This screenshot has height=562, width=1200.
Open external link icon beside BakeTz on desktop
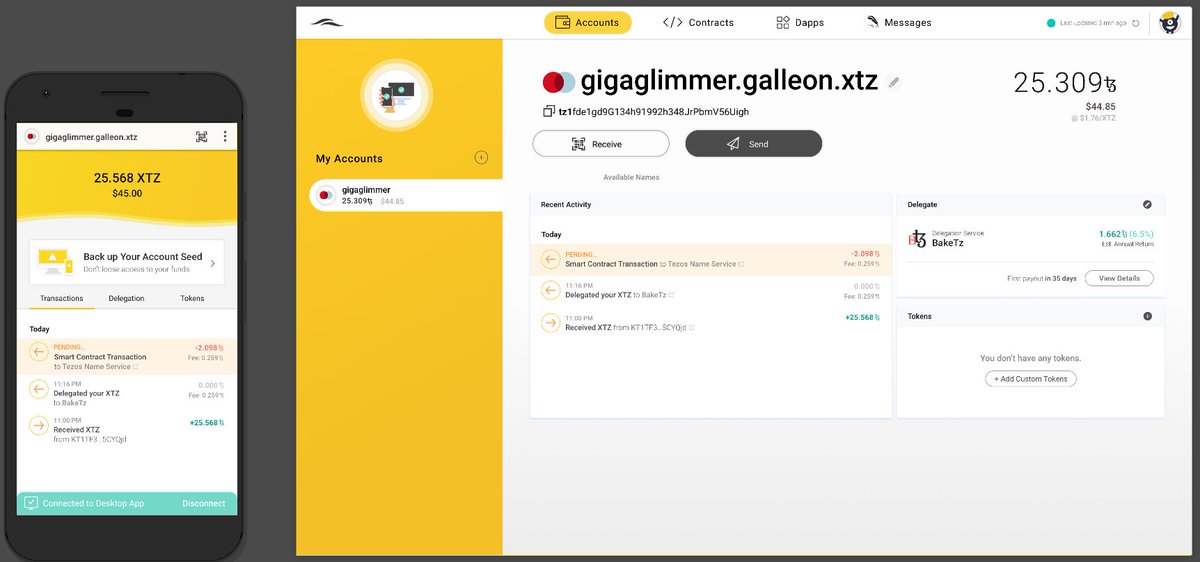(672, 295)
